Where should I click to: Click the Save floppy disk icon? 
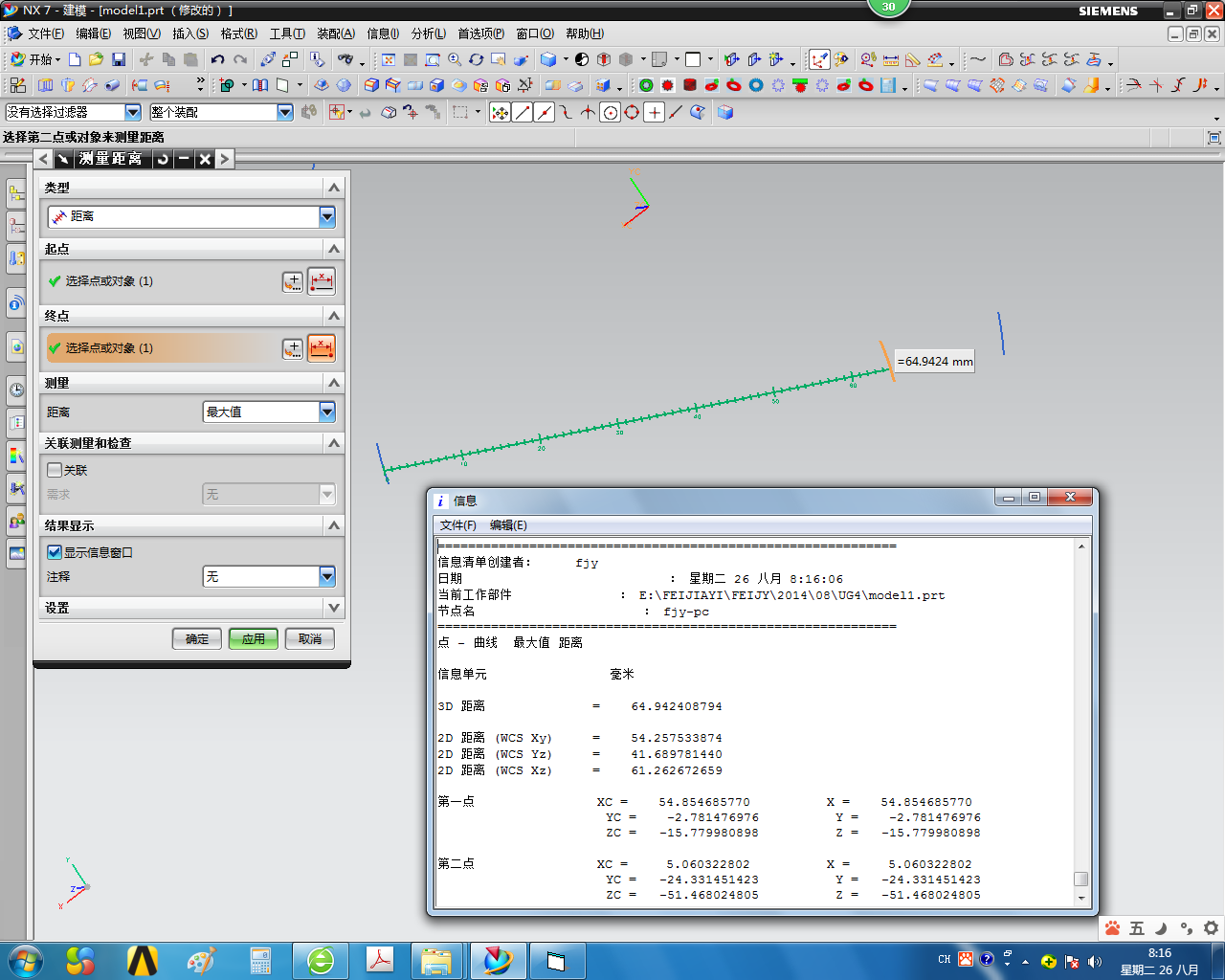click(x=119, y=59)
